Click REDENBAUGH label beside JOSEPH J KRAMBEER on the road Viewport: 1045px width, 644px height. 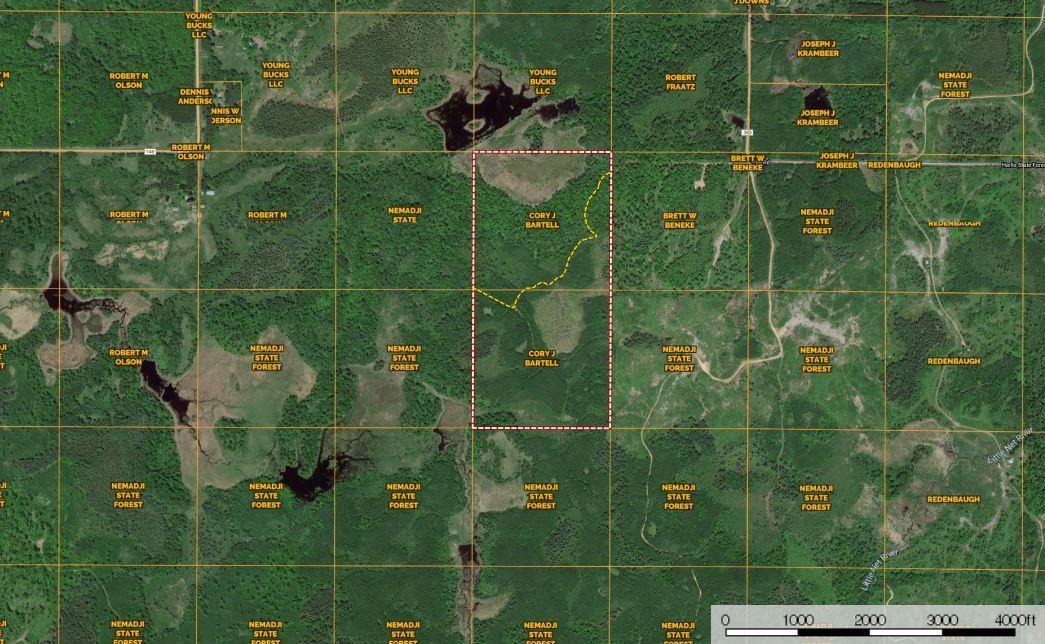coord(894,165)
